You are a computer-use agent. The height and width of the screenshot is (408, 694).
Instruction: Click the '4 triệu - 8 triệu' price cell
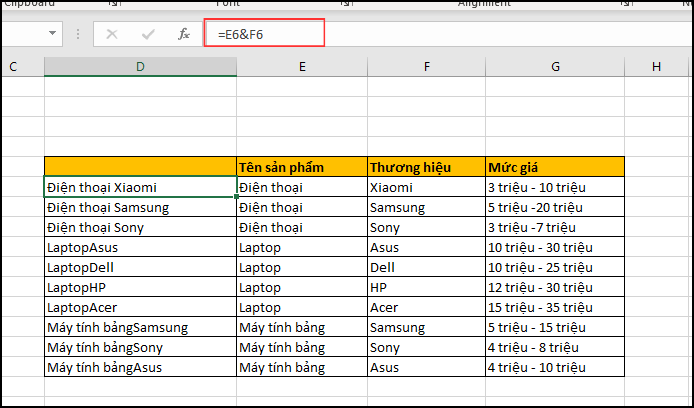(555, 347)
